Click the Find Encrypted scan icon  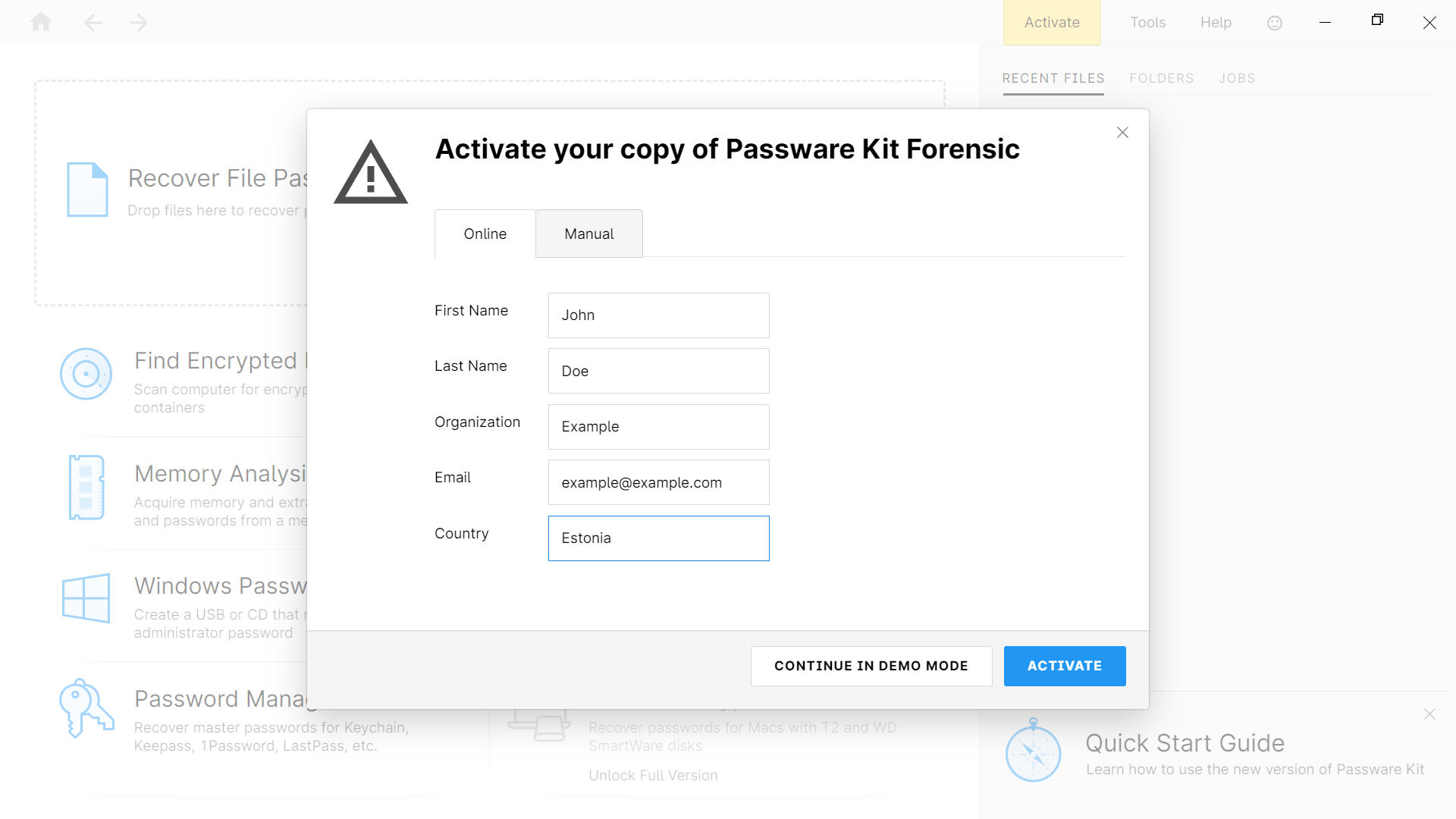click(86, 373)
